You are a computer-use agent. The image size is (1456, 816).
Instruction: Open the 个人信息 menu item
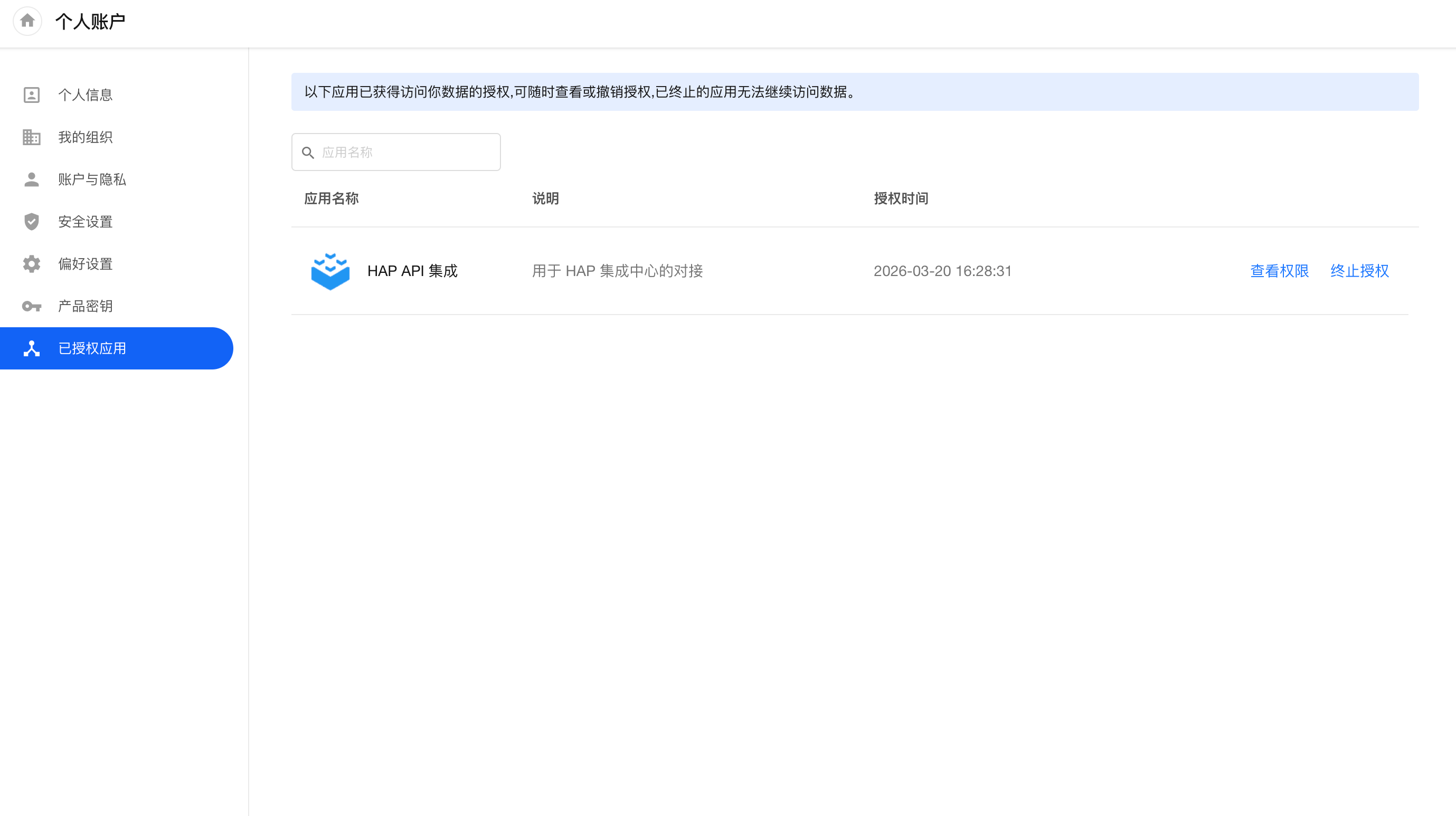86,95
